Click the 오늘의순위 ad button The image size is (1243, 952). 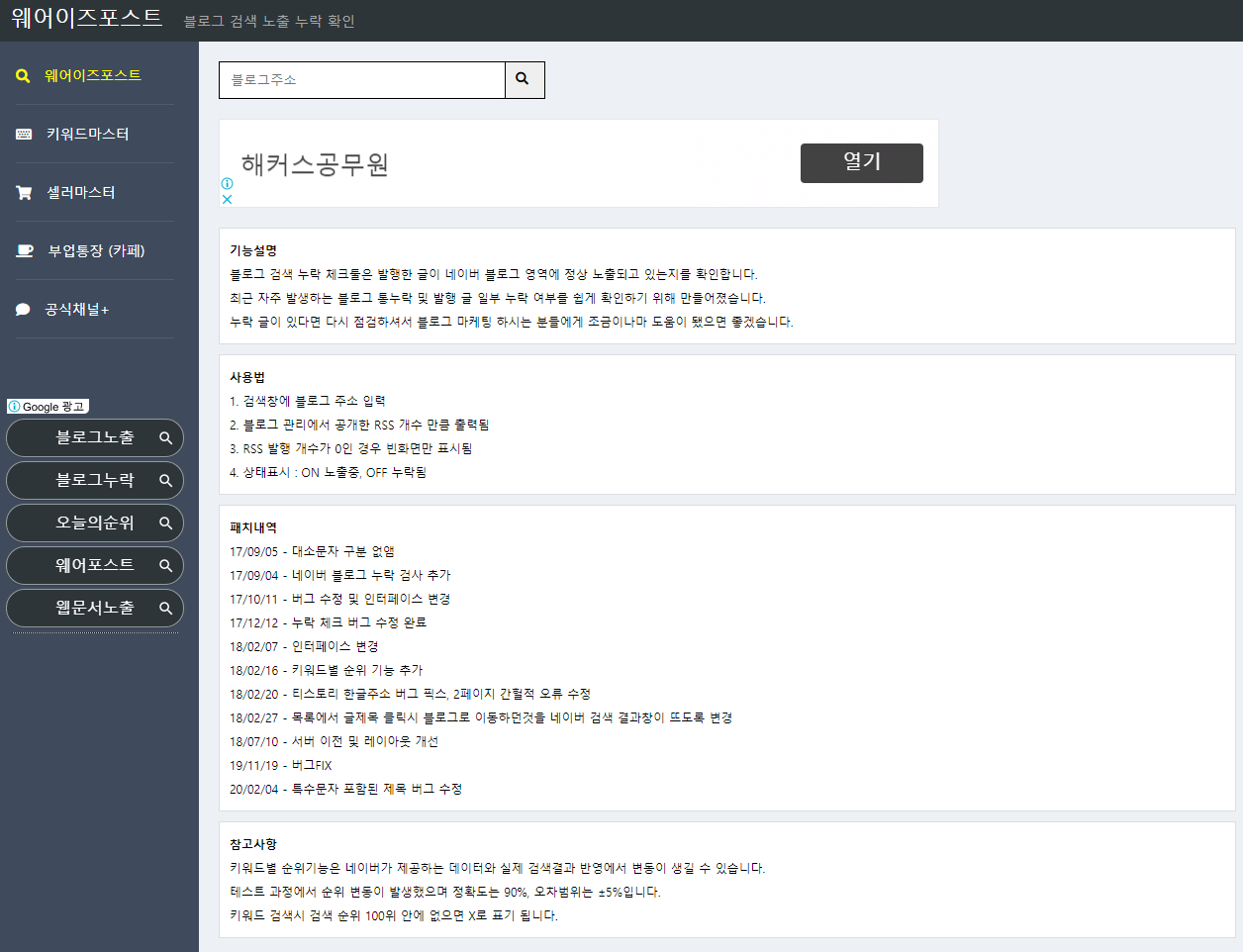[95, 523]
